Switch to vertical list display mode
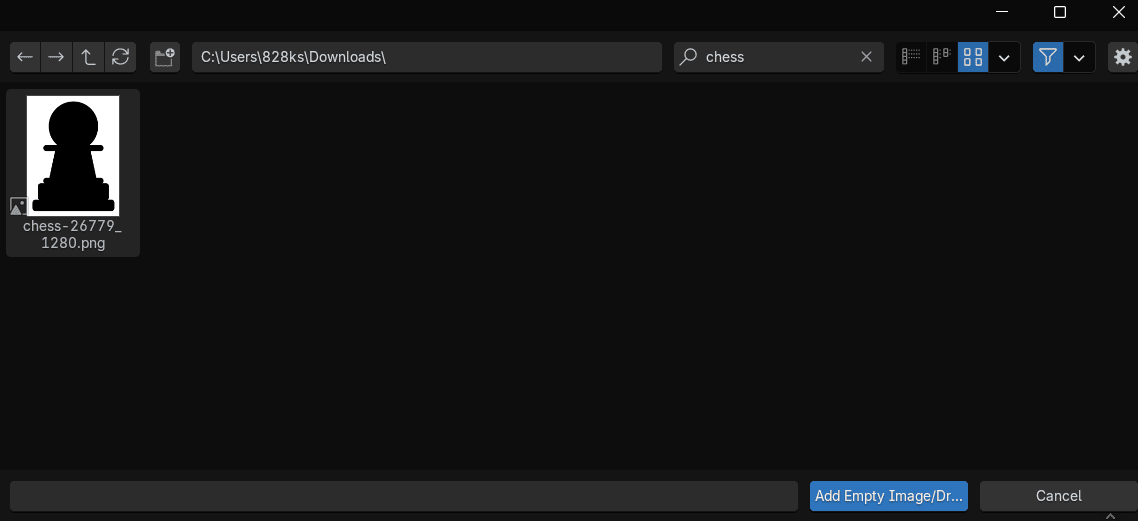The width and height of the screenshot is (1138, 521). (x=911, y=57)
